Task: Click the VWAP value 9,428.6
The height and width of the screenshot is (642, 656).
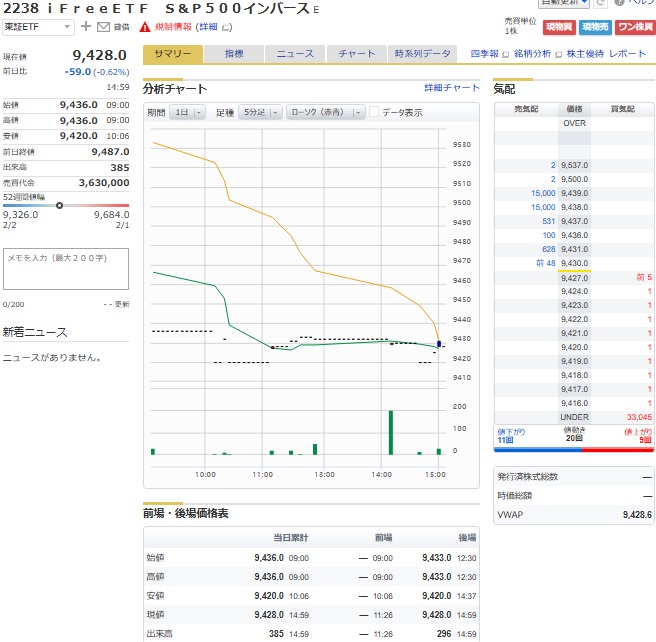Action: point(637,515)
